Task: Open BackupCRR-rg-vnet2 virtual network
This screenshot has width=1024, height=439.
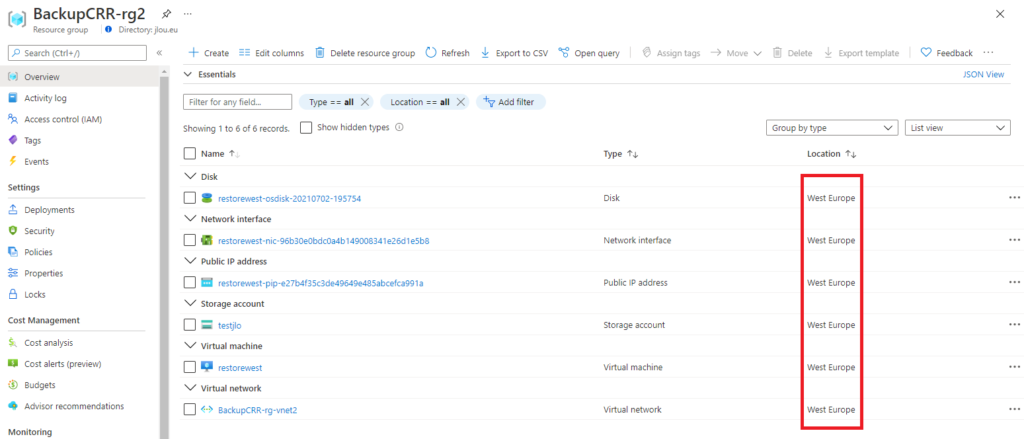Action: pyautogui.click(x=257, y=410)
